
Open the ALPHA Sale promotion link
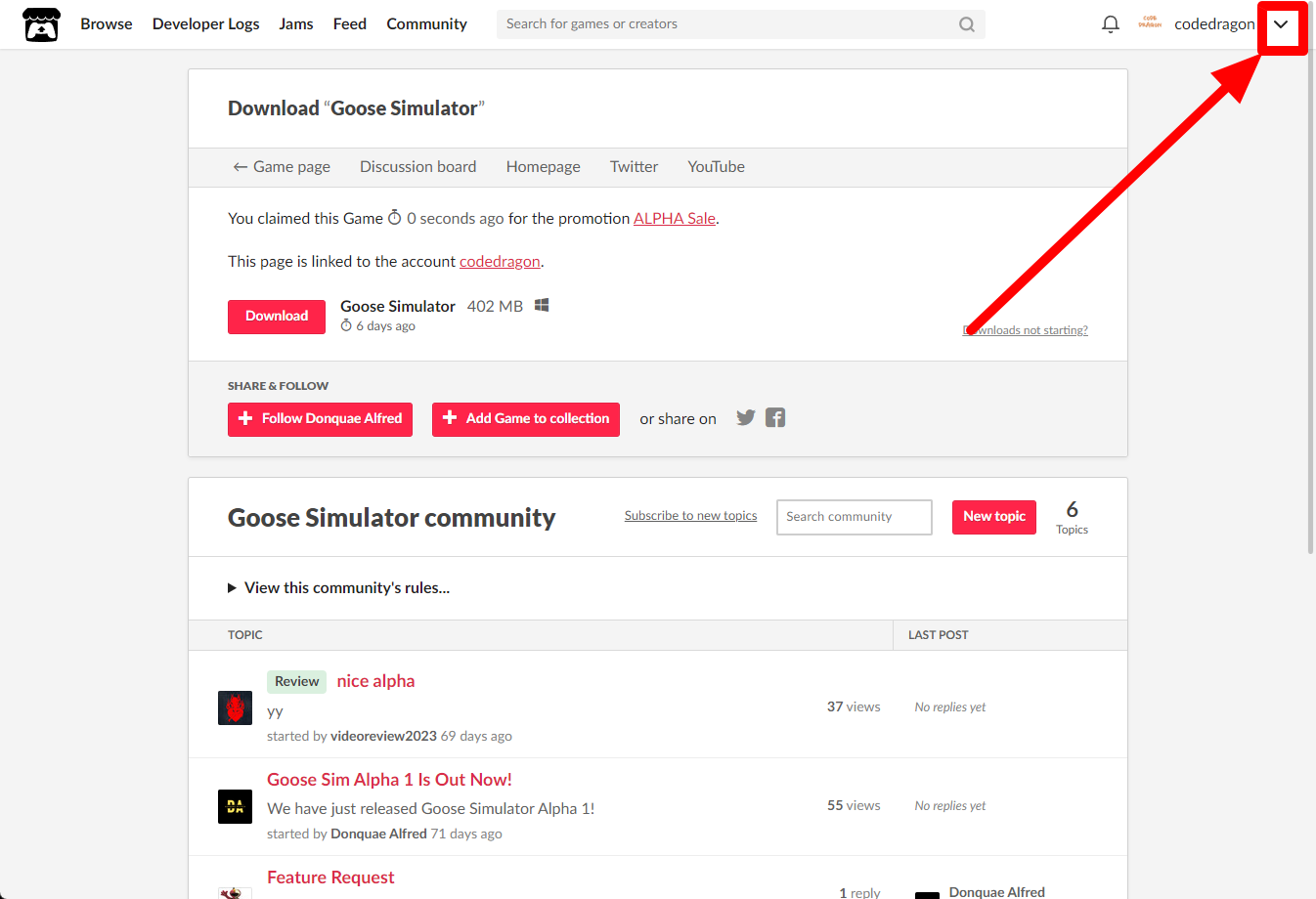pyautogui.click(x=675, y=219)
